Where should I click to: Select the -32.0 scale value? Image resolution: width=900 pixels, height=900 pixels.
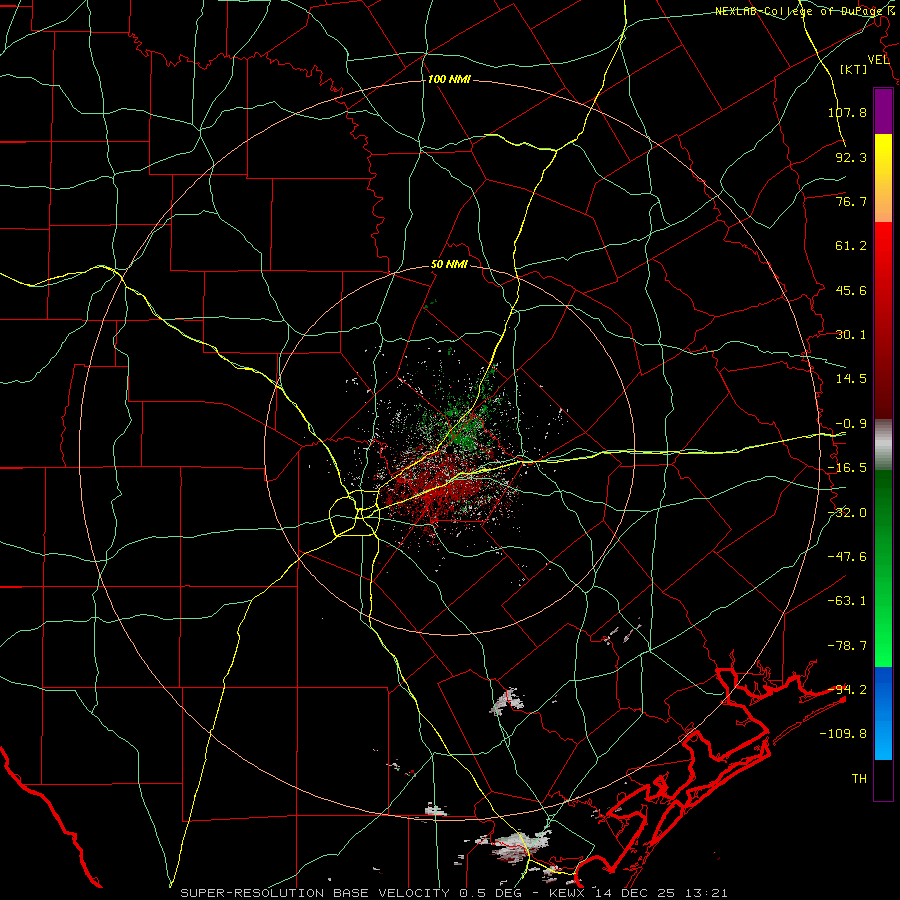pyautogui.click(x=847, y=513)
